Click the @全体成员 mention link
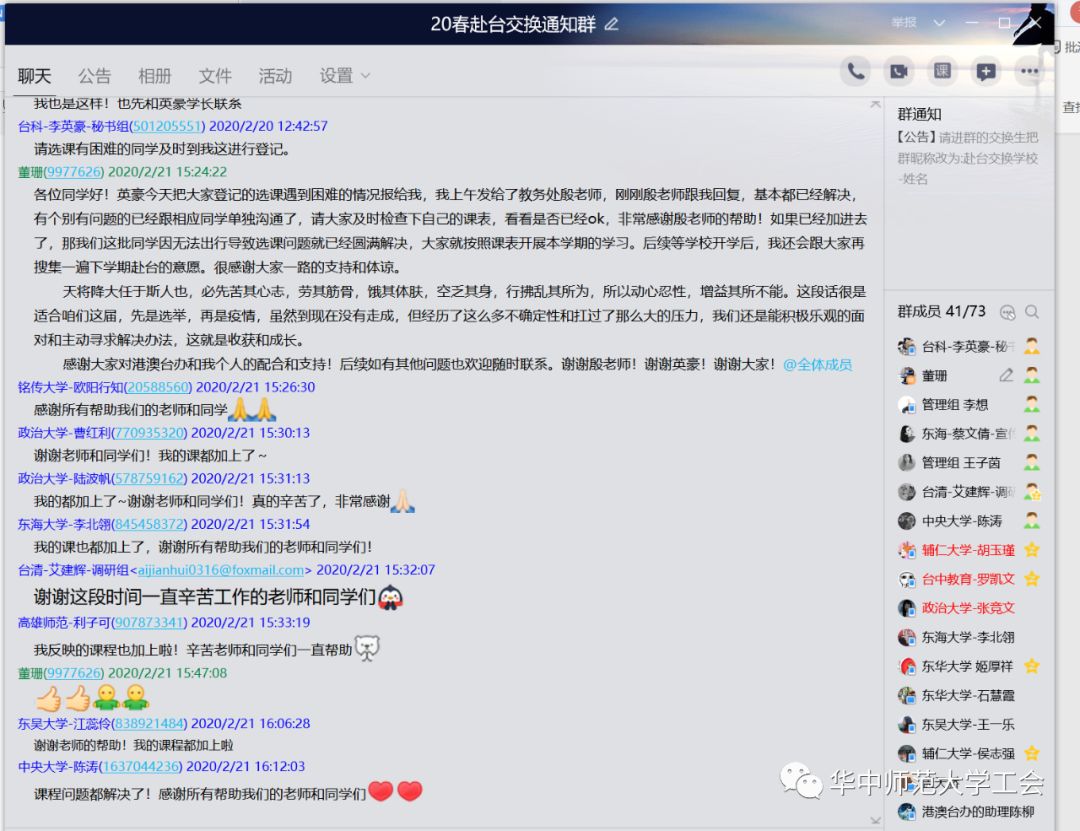 [x=817, y=365]
